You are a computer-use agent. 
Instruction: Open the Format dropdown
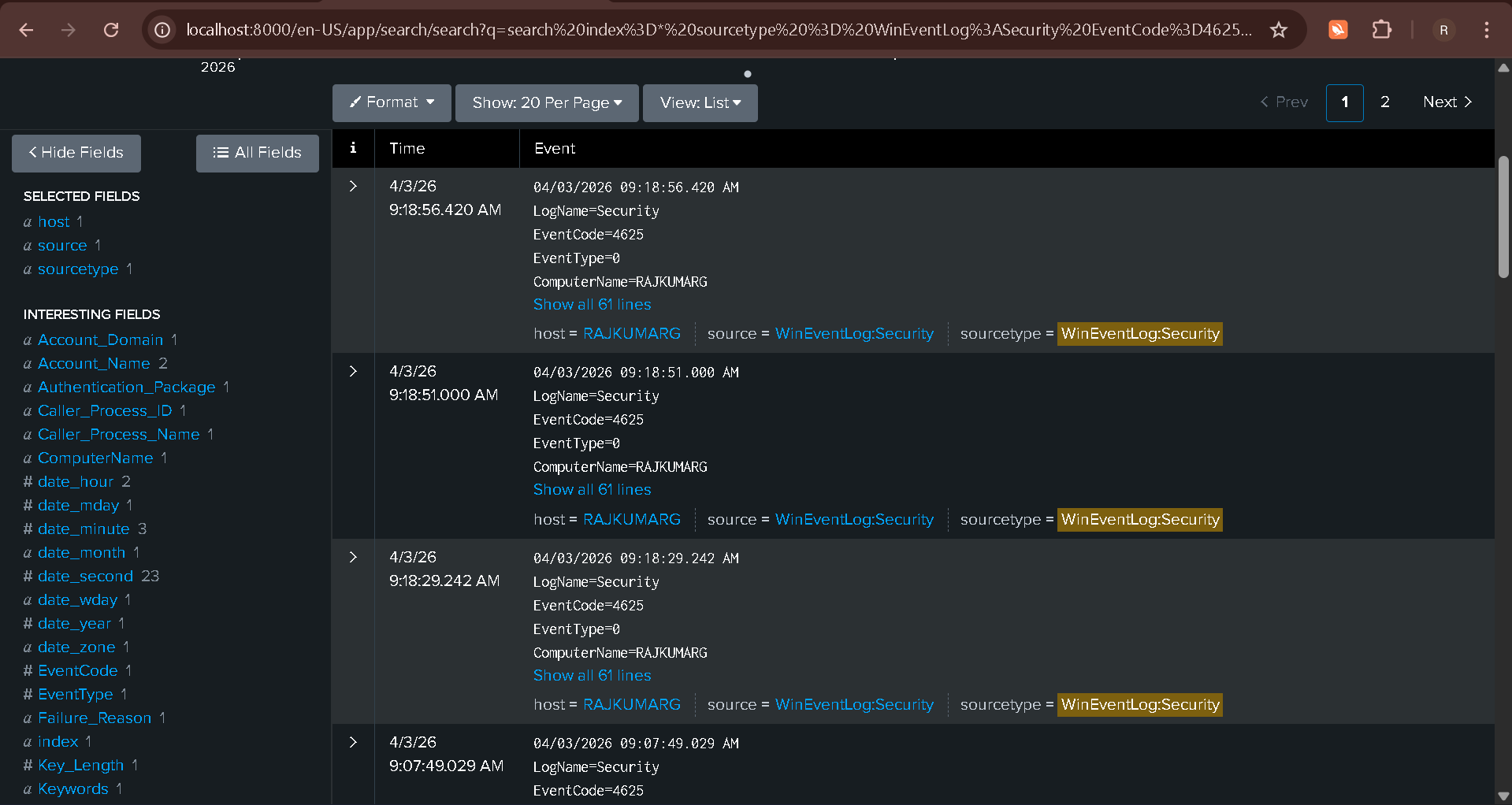[392, 102]
